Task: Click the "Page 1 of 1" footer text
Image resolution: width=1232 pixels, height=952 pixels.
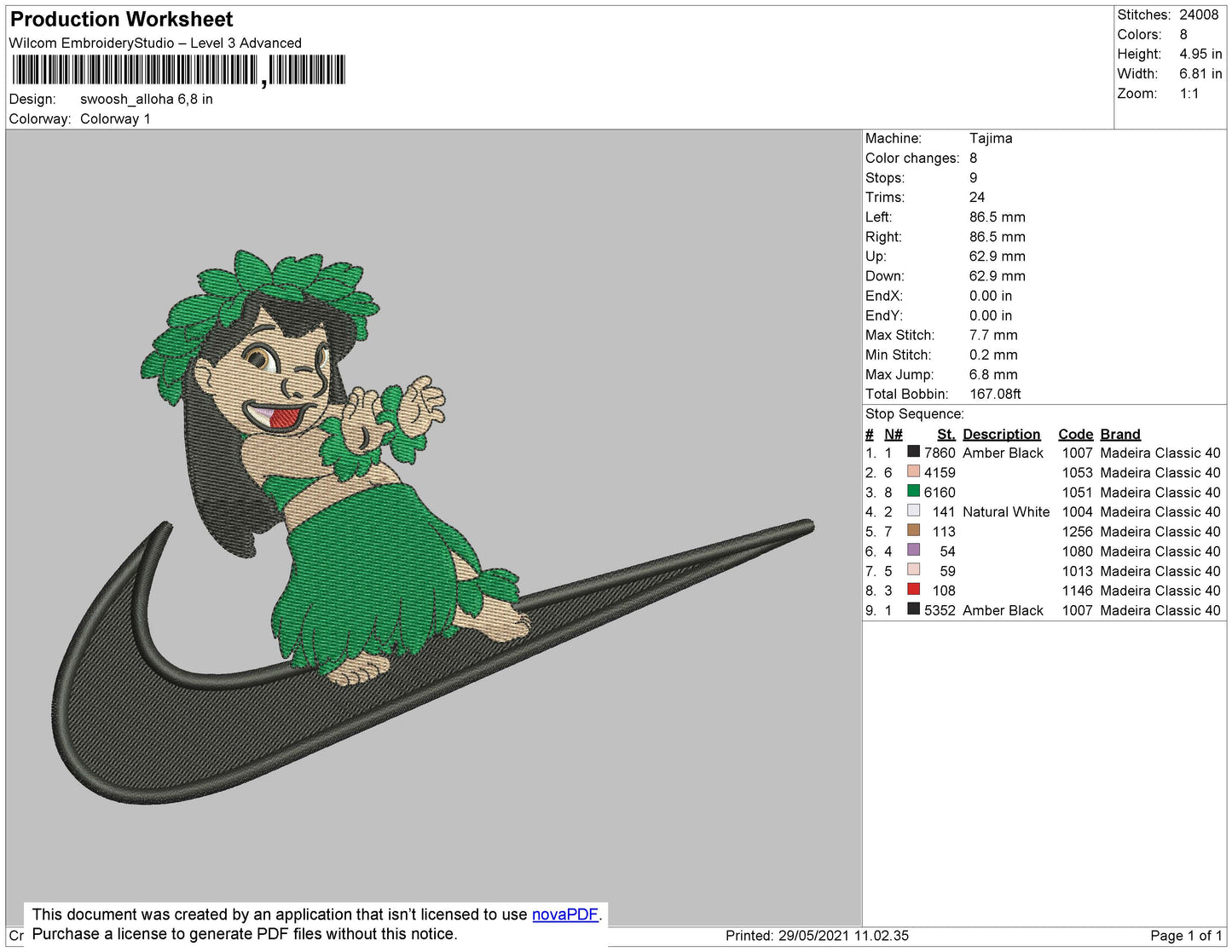Action: click(1186, 935)
